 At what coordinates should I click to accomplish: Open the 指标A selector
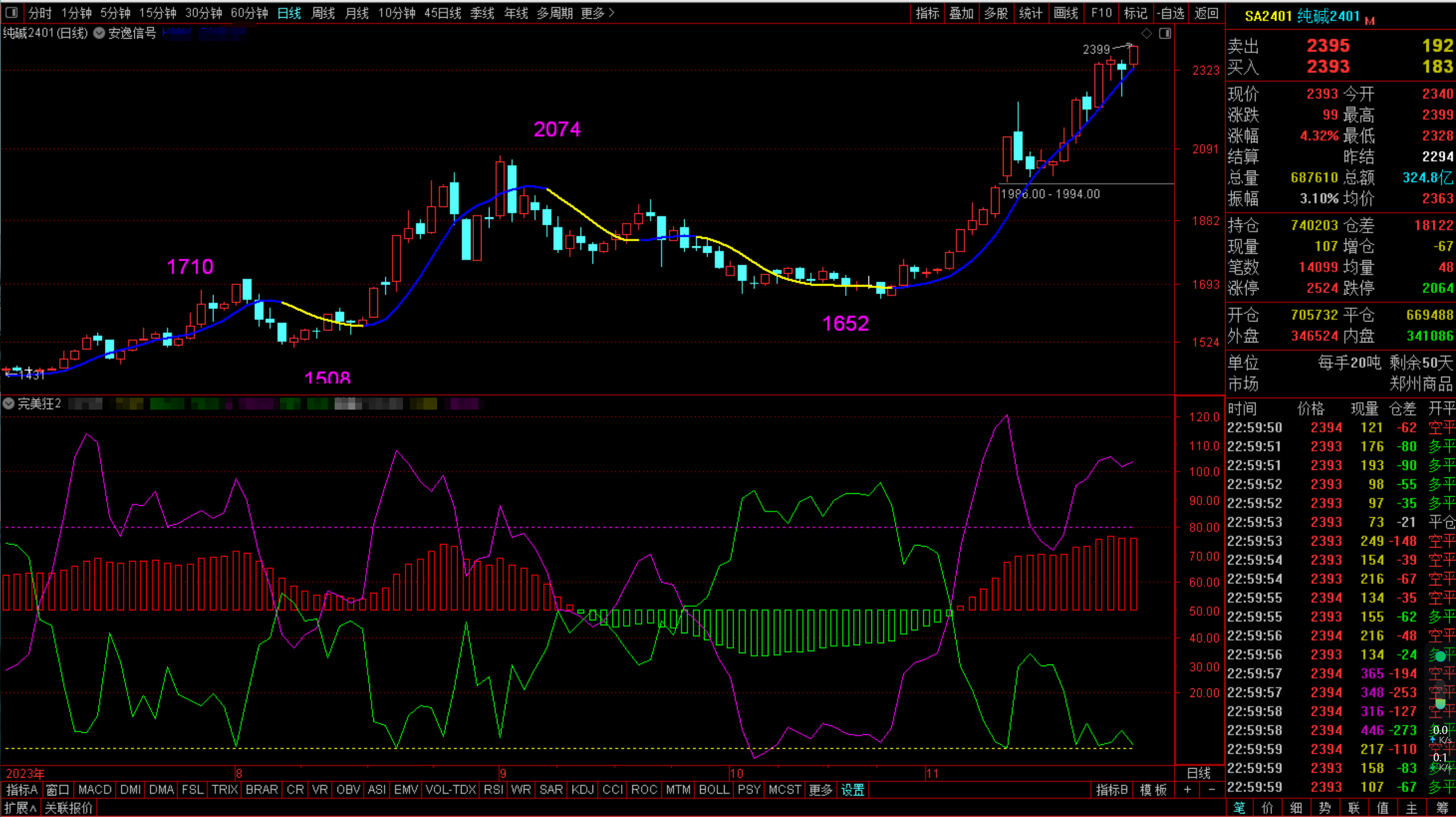click(21, 790)
